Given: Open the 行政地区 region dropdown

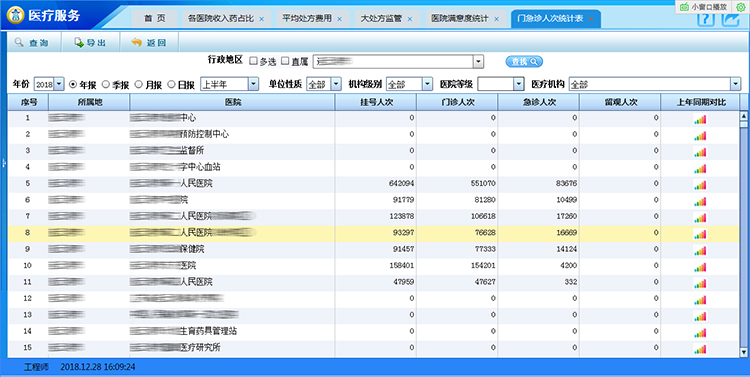Looking at the screenshot, I should coord(478,62).
